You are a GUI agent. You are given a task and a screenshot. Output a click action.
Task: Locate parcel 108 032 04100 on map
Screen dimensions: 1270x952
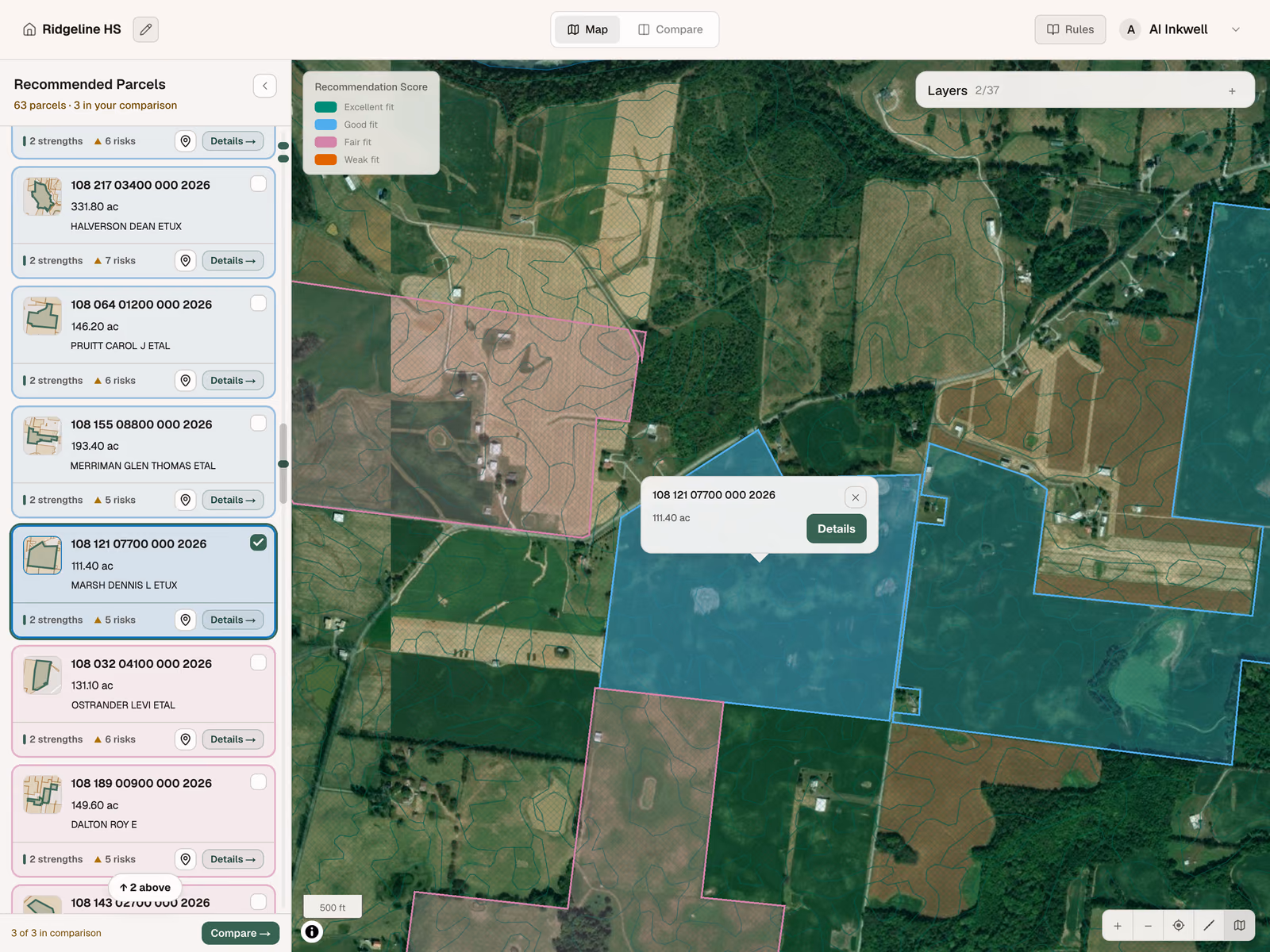[185, 739]
